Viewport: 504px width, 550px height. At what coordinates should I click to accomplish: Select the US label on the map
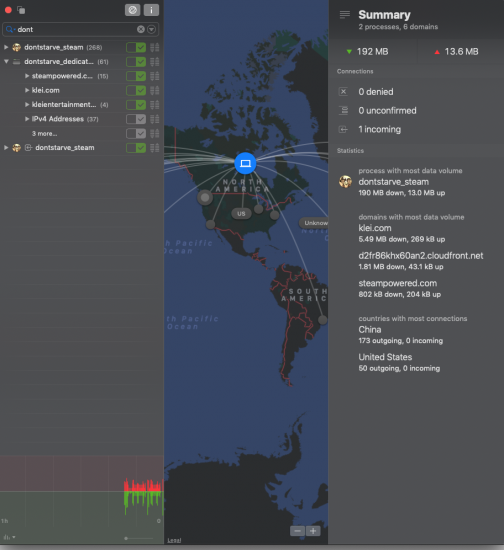coord(241,214)
